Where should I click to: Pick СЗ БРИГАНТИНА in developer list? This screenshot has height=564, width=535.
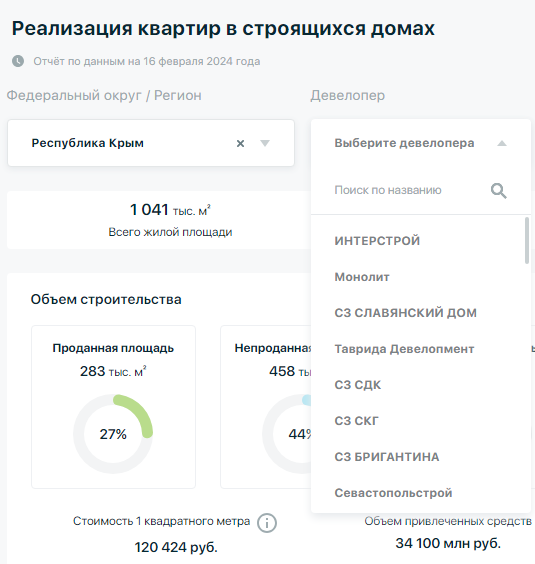click(421, 457)
